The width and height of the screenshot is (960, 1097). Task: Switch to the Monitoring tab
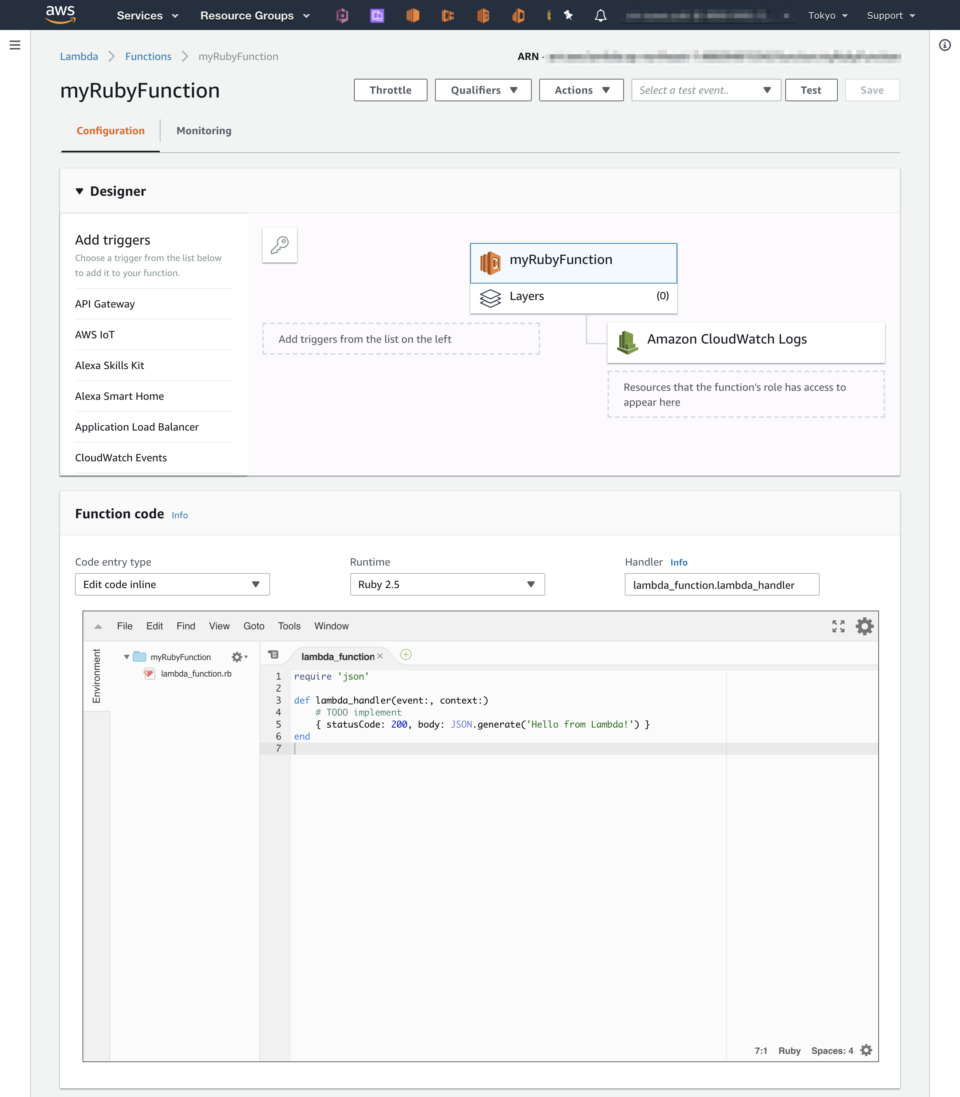coord(203,130)
